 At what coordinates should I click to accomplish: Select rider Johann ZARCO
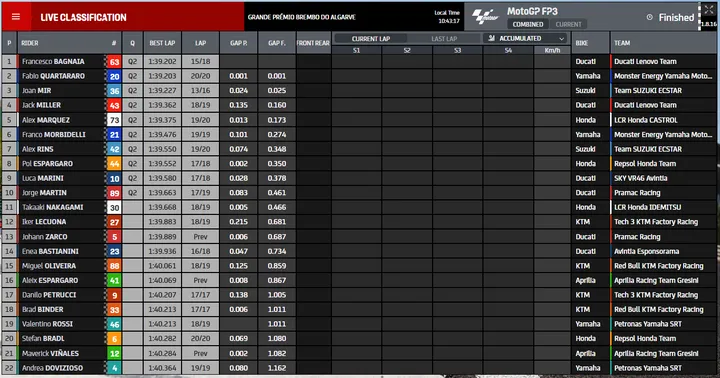click(x=44, y=237)
